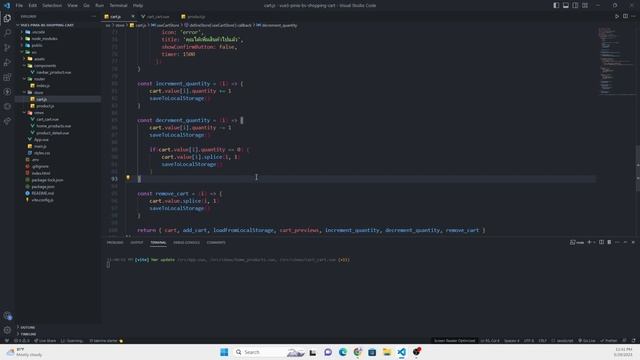Close the cart.js editor tab
The image size is (640, 360).
[x=133, y=16]
